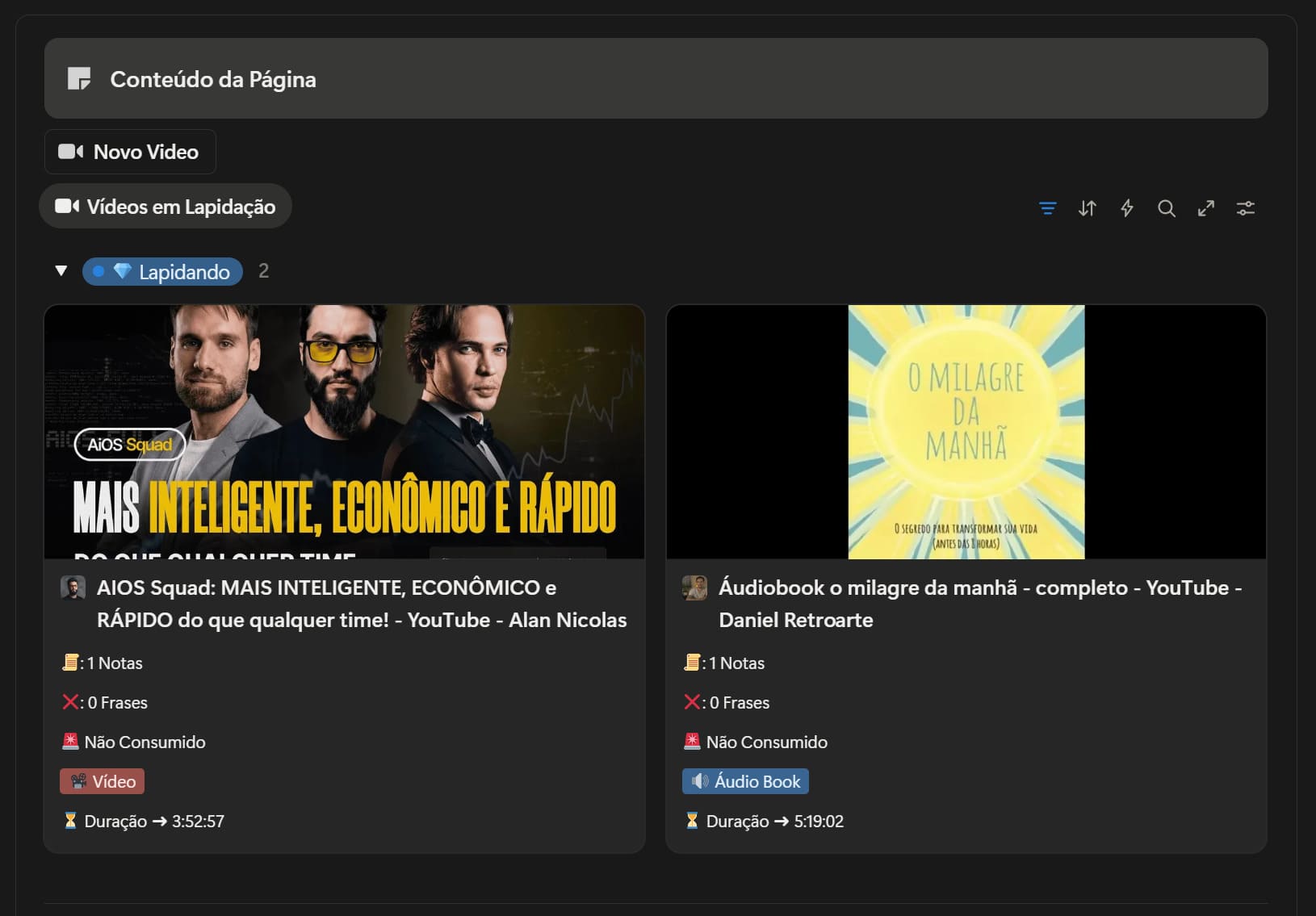Open the Áudiobook o milagre da manhã title

(x=980, y=604)
